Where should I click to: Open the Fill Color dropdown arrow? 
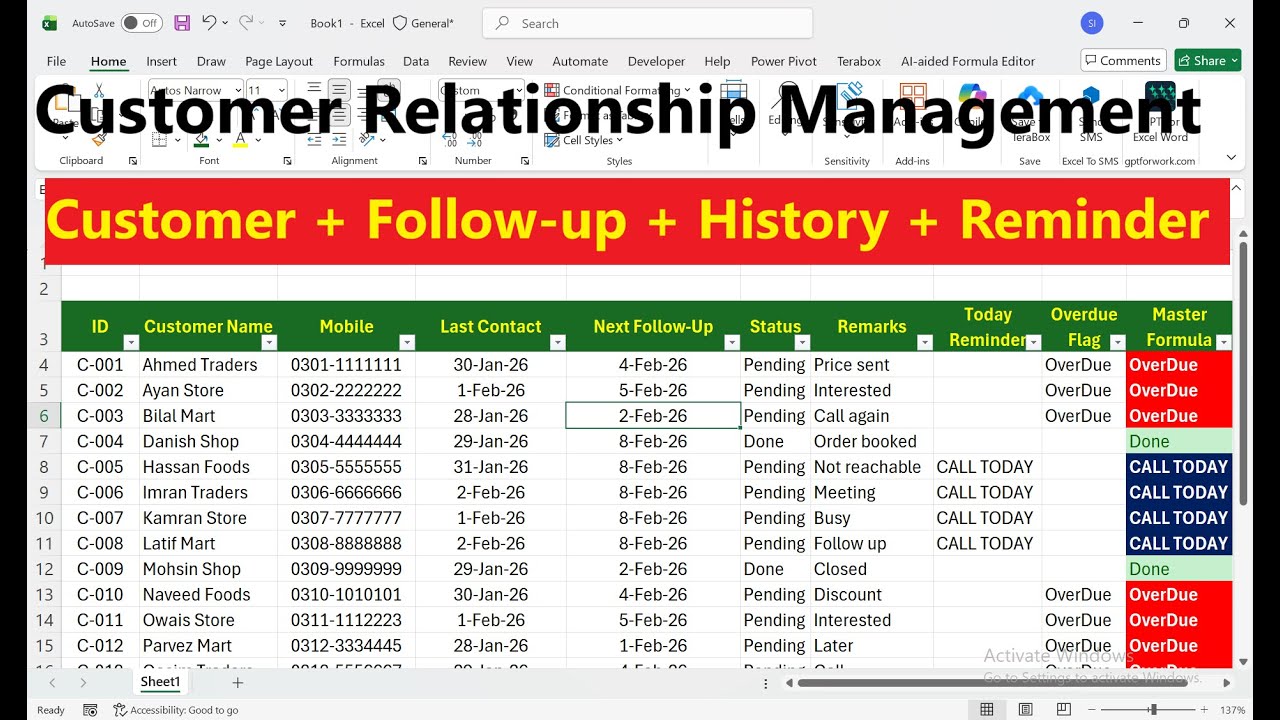coord(219,140)
